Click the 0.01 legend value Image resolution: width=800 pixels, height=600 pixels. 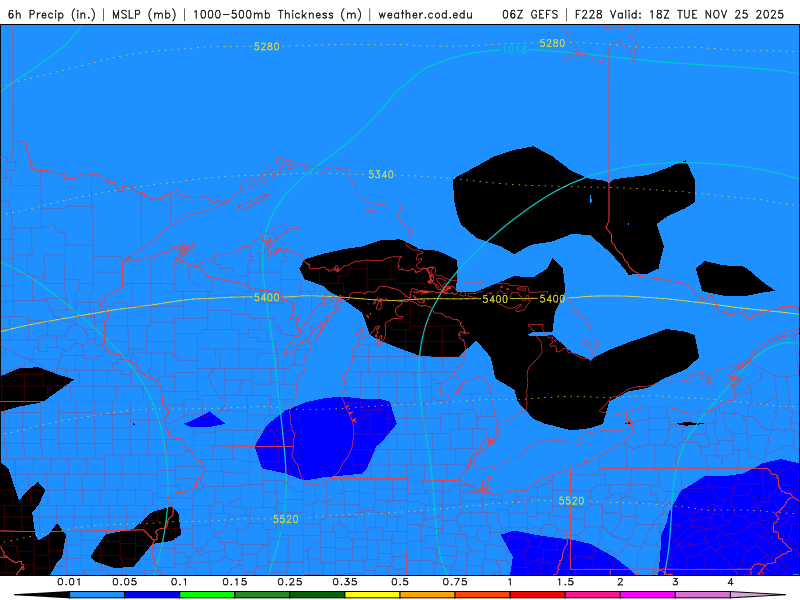tap(69, 582)
